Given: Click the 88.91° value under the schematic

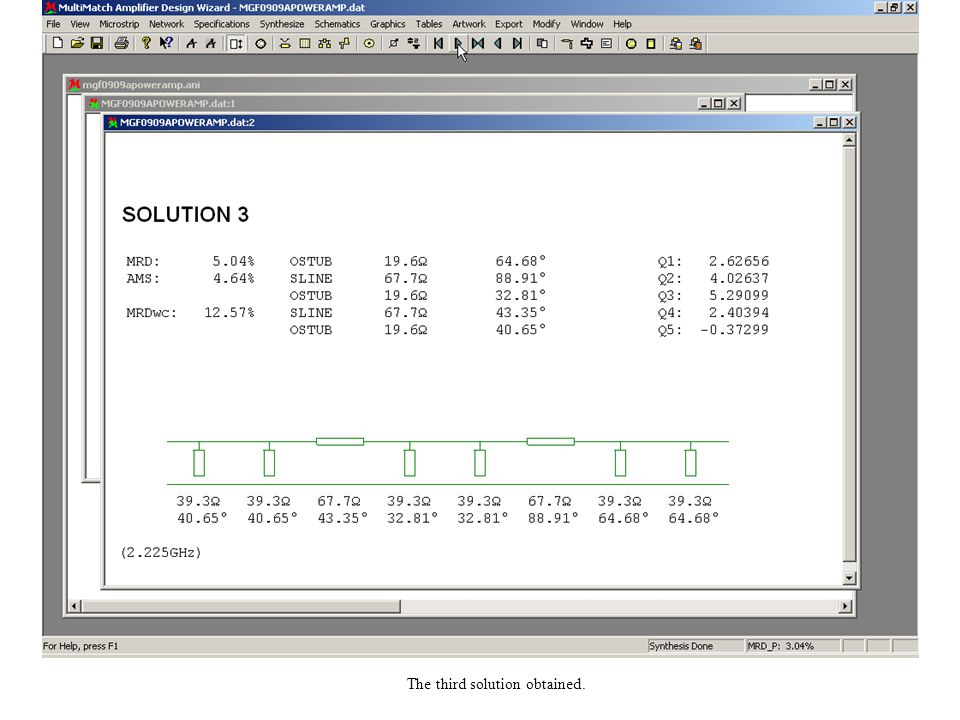Looking at the screenshot, I should point(553,518).
